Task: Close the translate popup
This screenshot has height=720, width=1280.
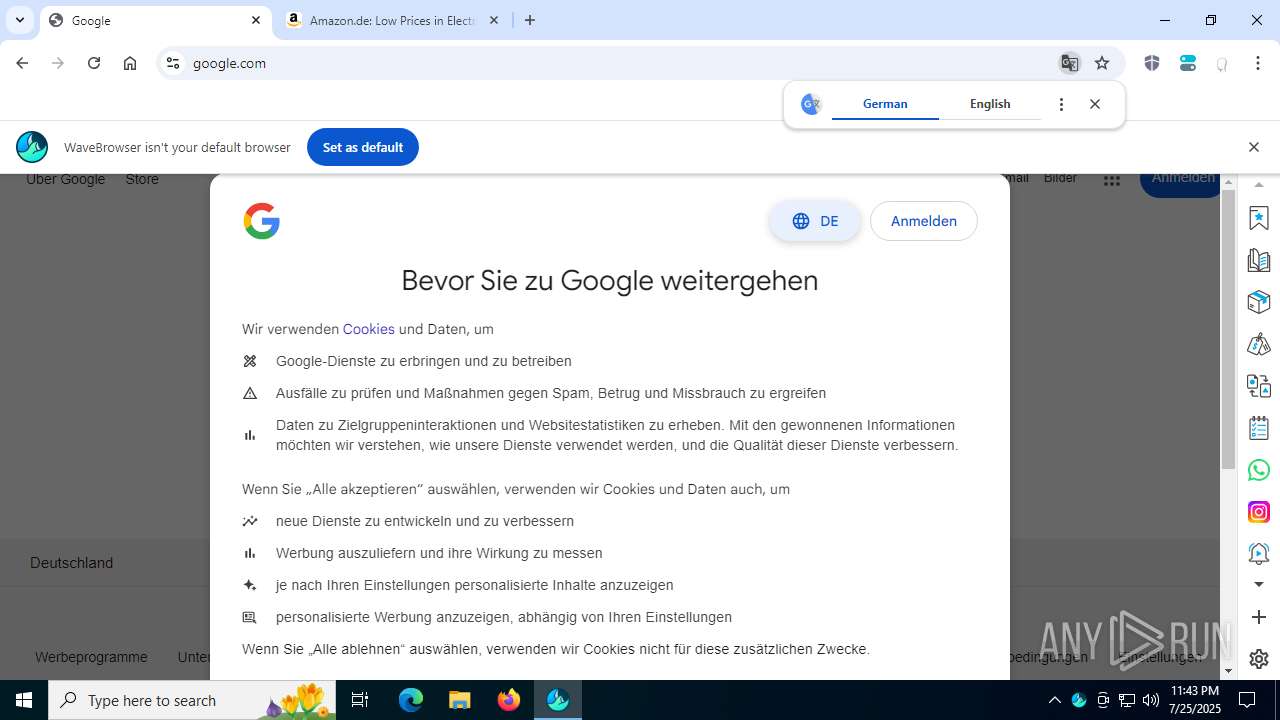Action: click(x=1095, y=104)
